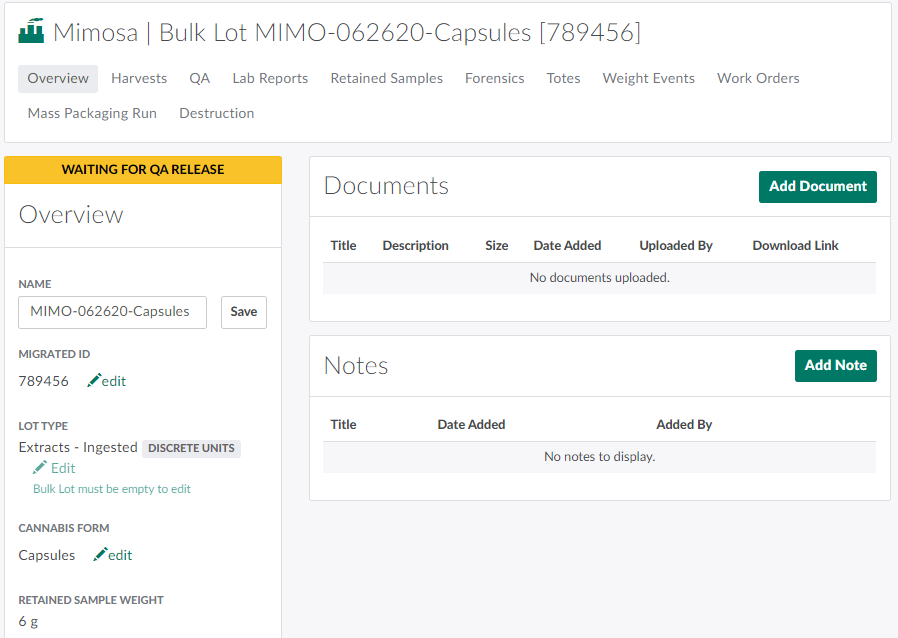Click the Waiting for QA Release banner
Viewport: 898px width, 638px height.
tap(143, 170)
